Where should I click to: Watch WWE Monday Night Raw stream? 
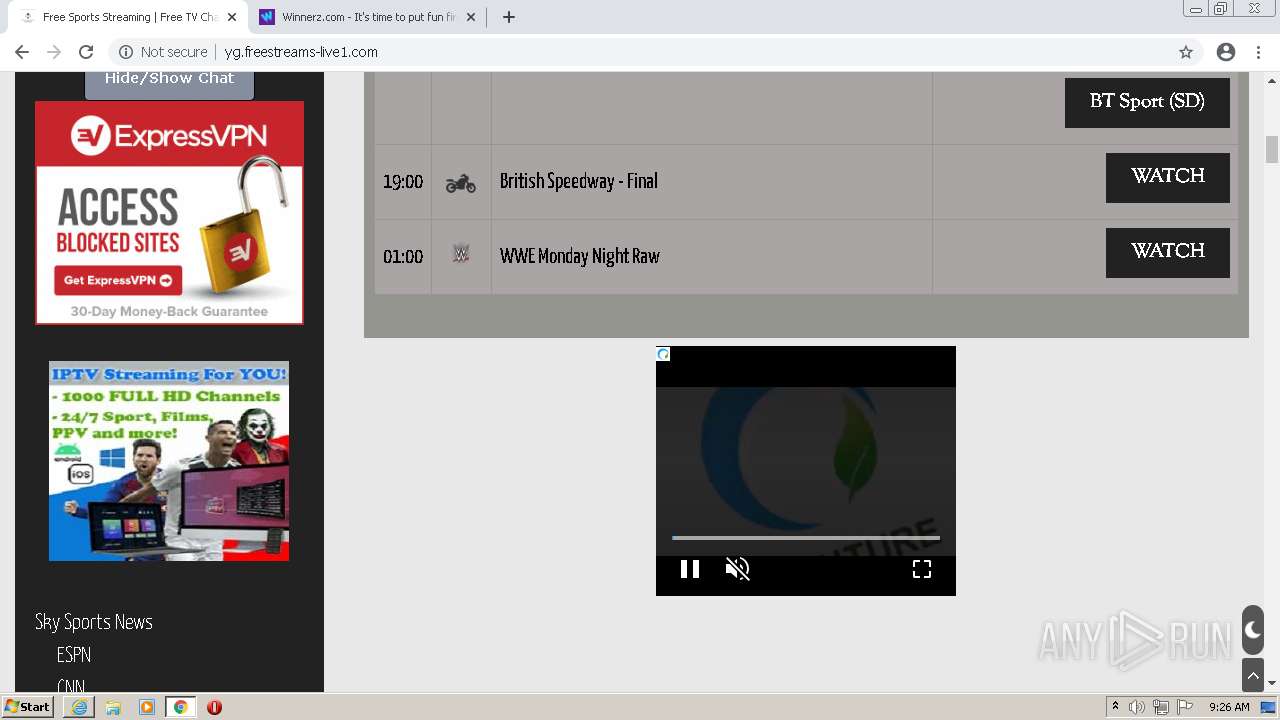point(1167,252)
